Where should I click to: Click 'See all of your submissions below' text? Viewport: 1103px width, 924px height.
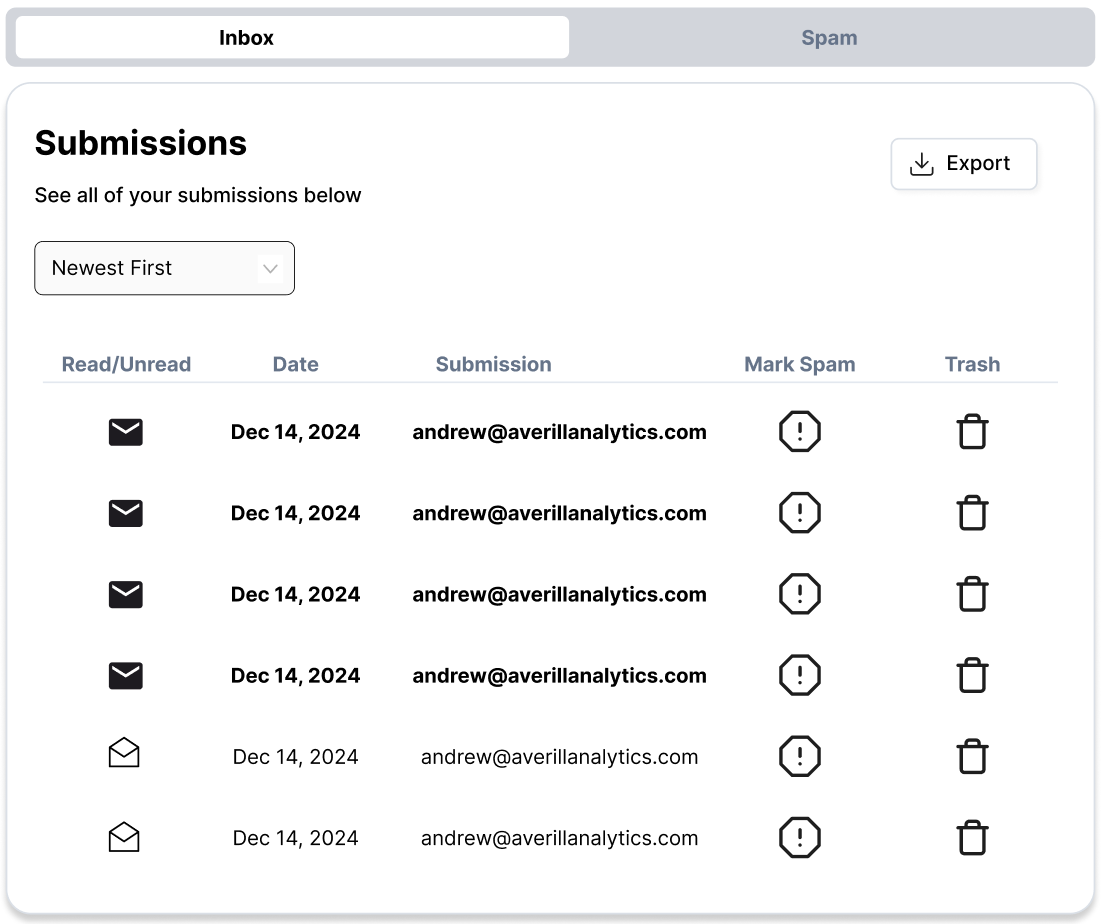pos(198,195)
